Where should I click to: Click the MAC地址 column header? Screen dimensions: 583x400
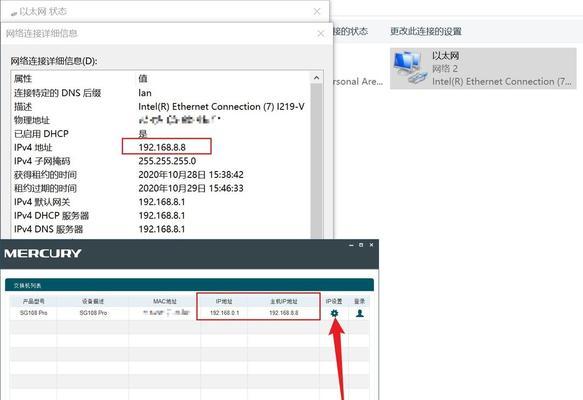[x=165, y=301]
